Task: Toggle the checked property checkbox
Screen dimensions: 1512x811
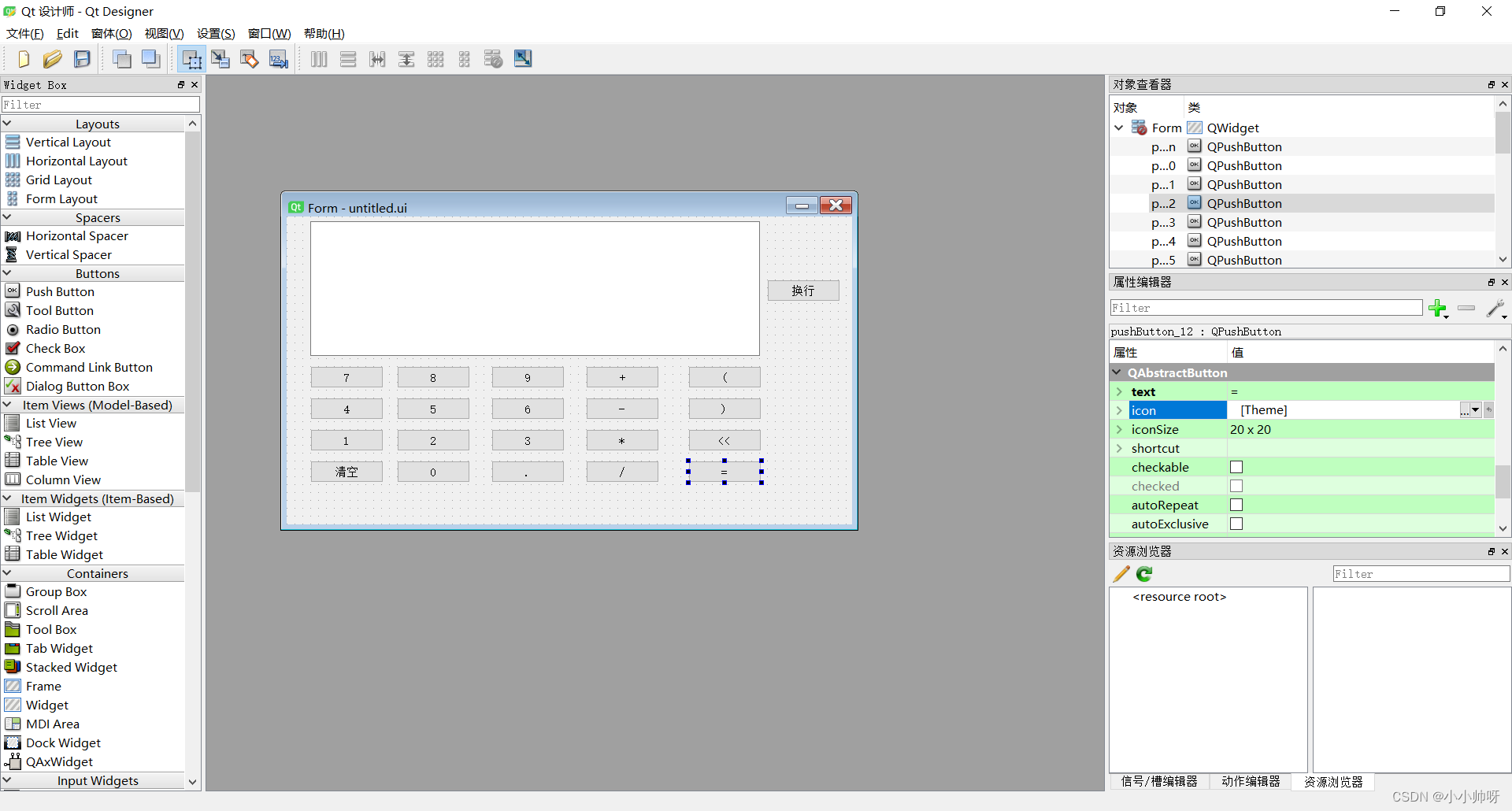Action: pos(1236,486)
